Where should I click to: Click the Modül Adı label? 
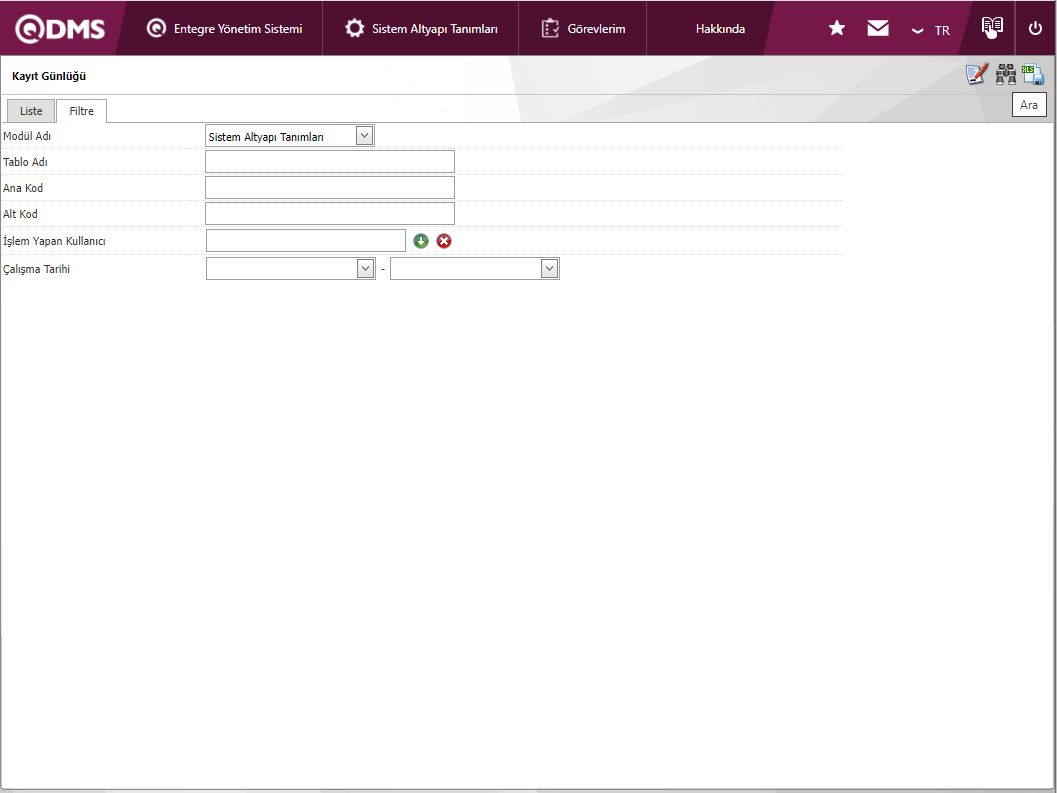(x=27, y=136)
